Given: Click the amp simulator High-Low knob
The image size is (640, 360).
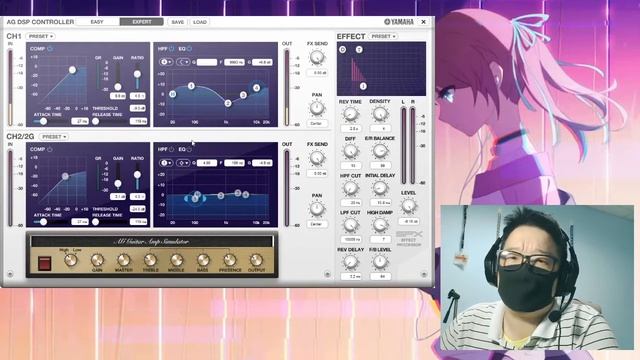Looking at the screenshot, I should point(71,260).
